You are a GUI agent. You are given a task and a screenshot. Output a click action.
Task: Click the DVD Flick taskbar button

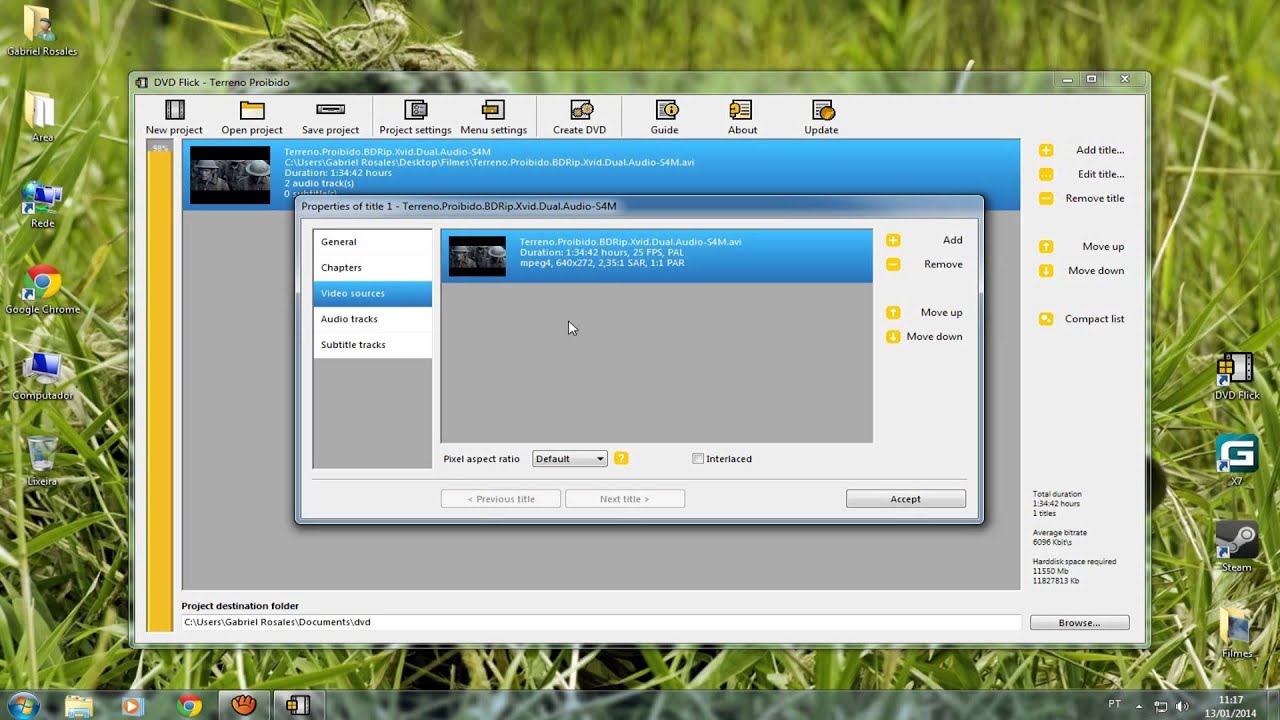tap(297, 706)
